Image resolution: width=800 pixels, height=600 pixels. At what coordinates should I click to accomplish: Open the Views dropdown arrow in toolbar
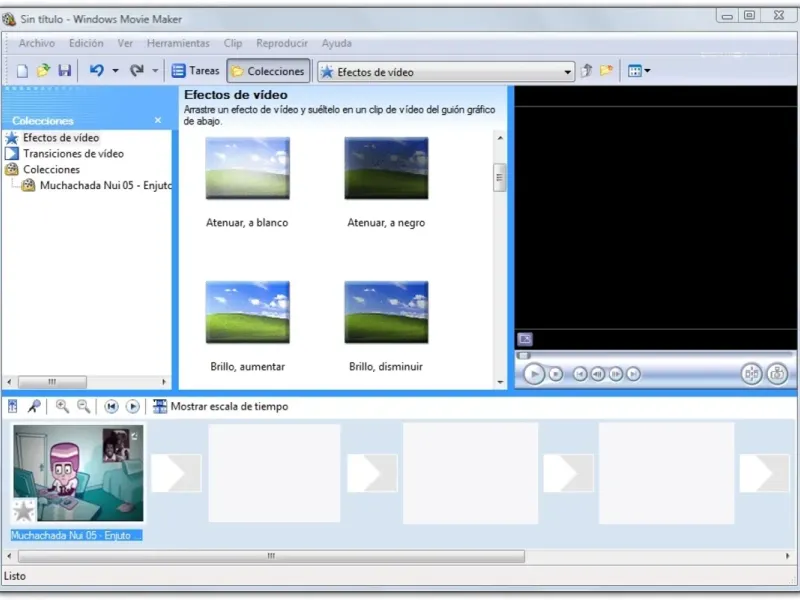648,71
